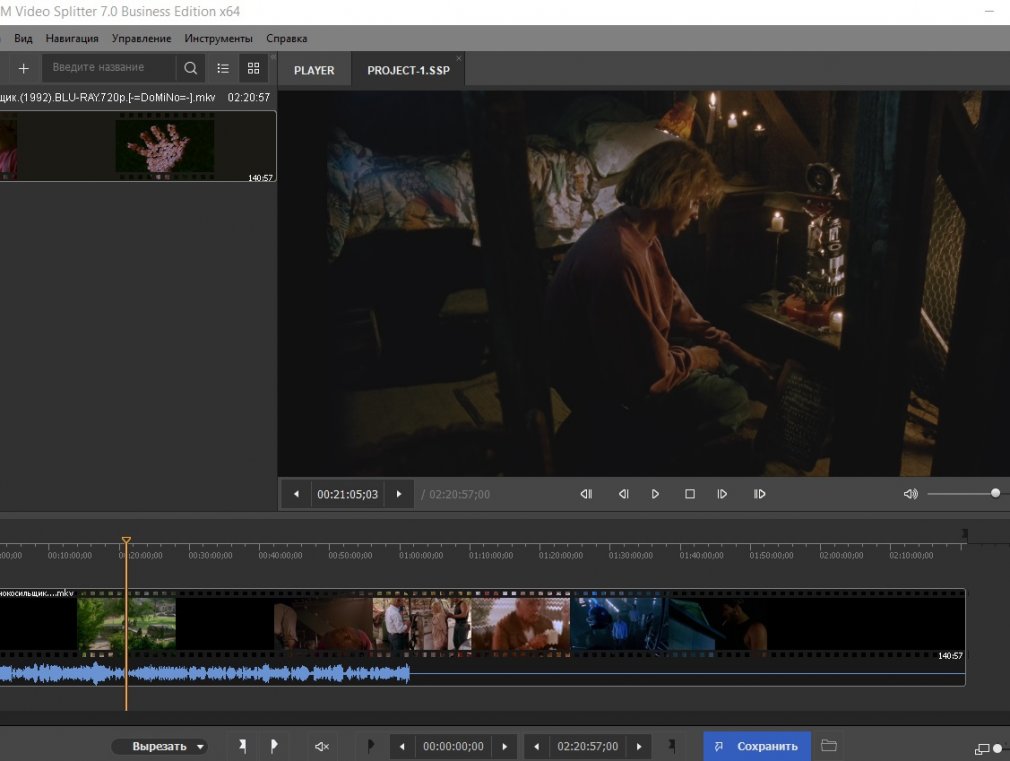The image size is (1010, 761).
Task: Add a marker with the flag-pin icon
Action: pyautogui.click(x=243, y=746)
